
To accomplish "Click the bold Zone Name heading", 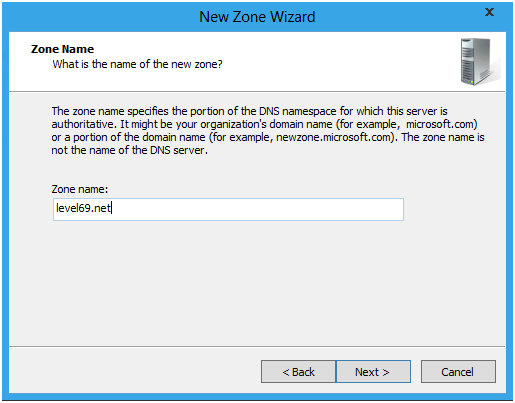I will coord(62,49).
